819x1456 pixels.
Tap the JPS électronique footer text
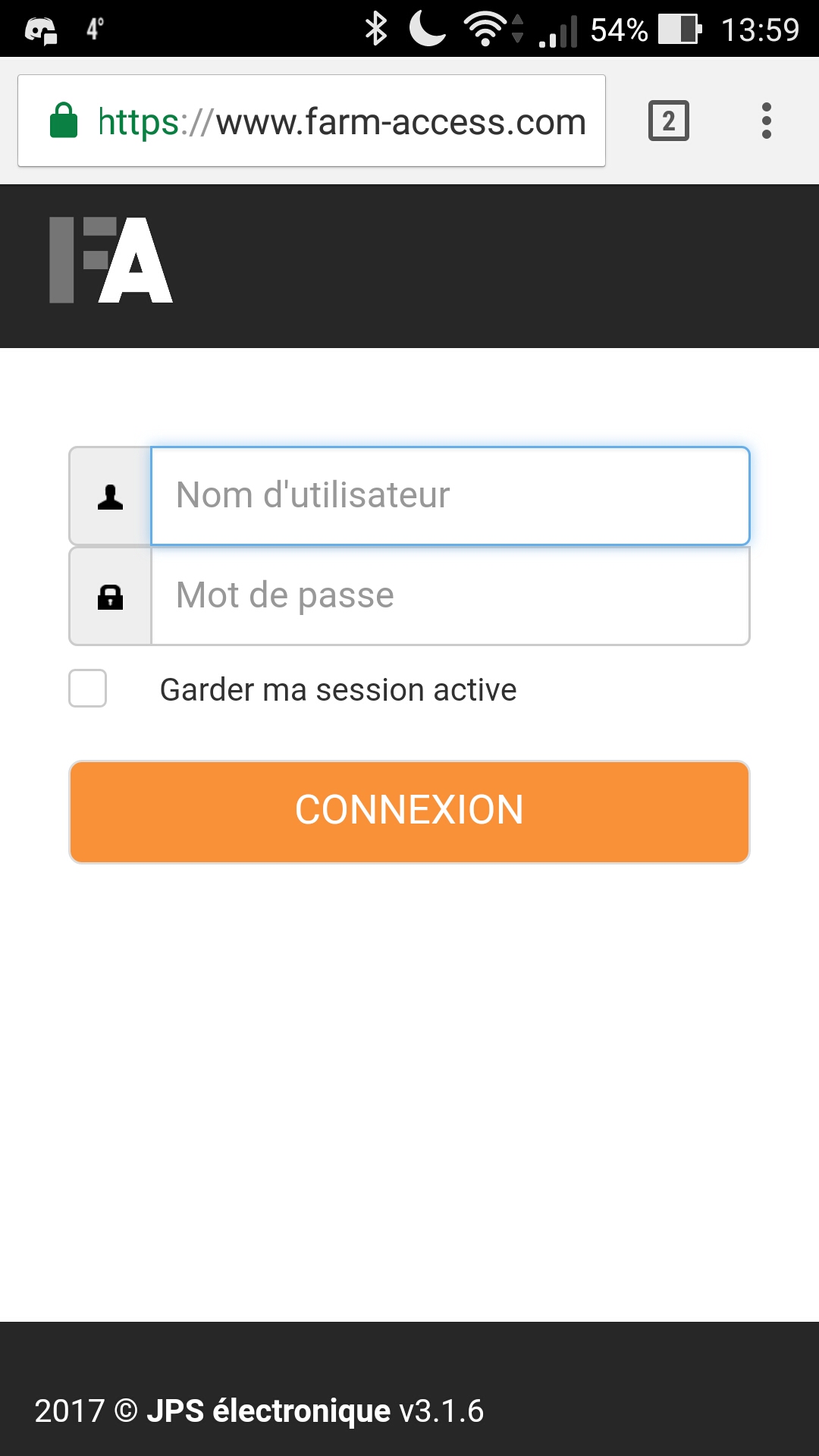click(268, 1411)
